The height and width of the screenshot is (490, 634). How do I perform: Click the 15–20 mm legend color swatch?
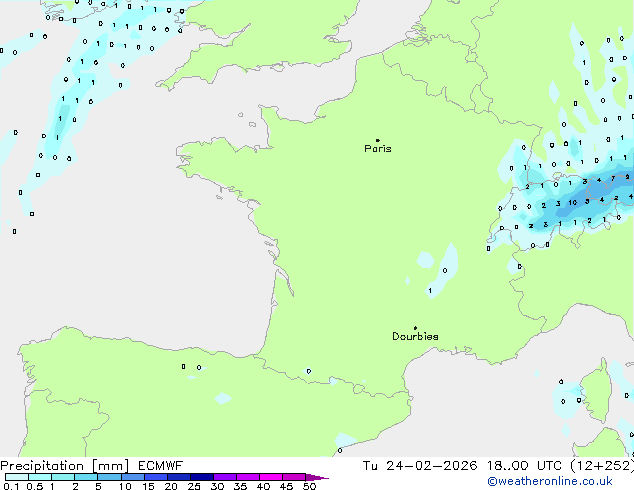(156, 477)
